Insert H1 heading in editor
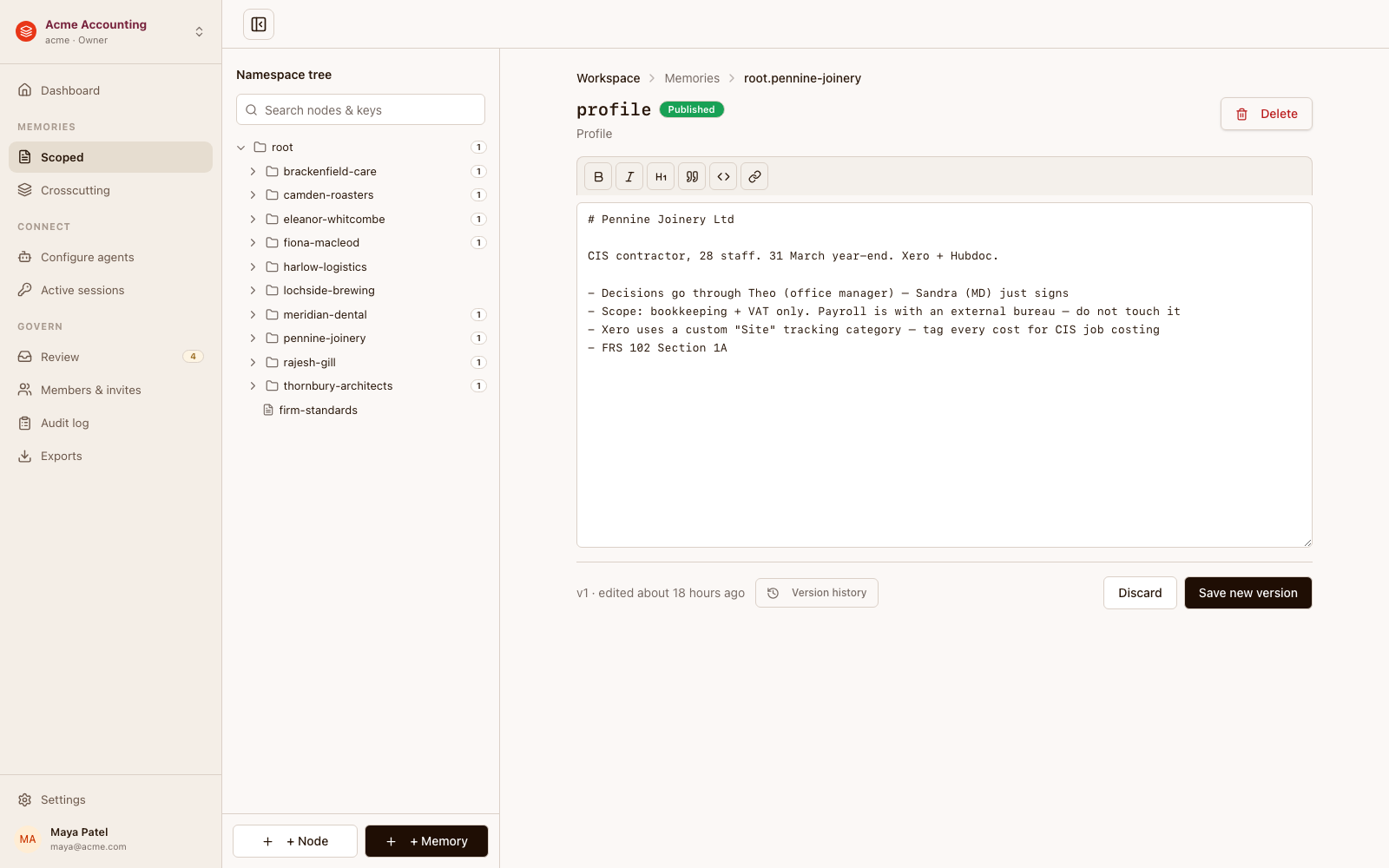The height and width of the screenshot is (868, 1389). 661,176
